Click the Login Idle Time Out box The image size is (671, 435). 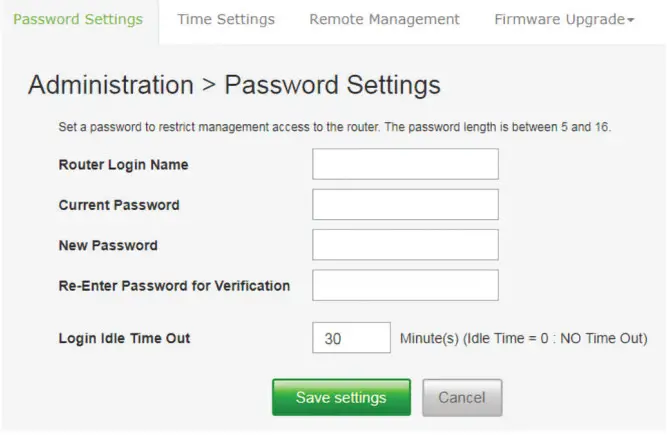pyautogui.click(x=351, y=338)
